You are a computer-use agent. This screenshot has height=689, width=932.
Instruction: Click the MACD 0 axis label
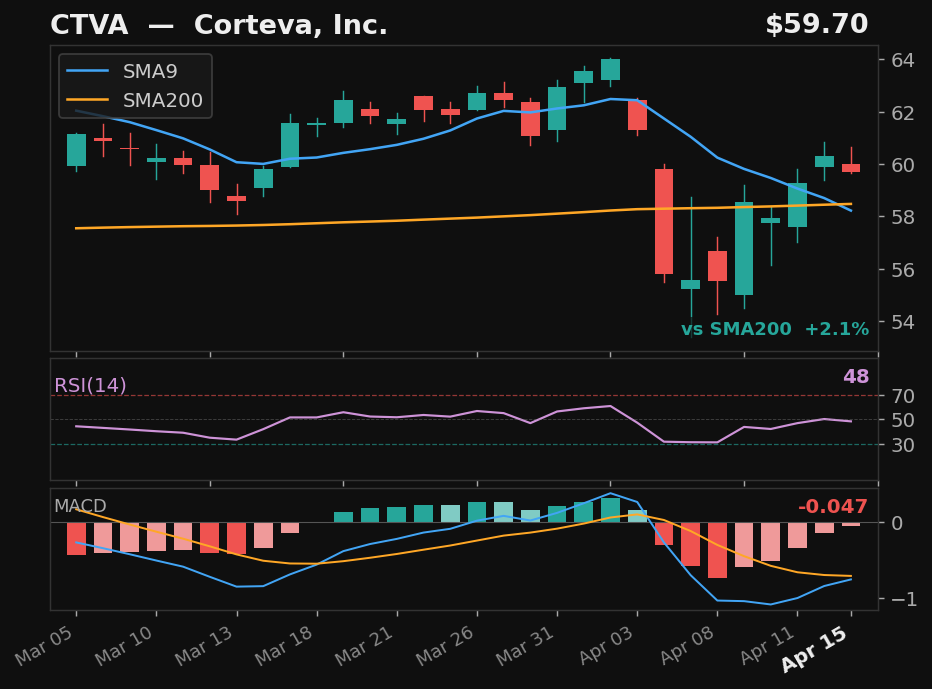coord(896,523)
